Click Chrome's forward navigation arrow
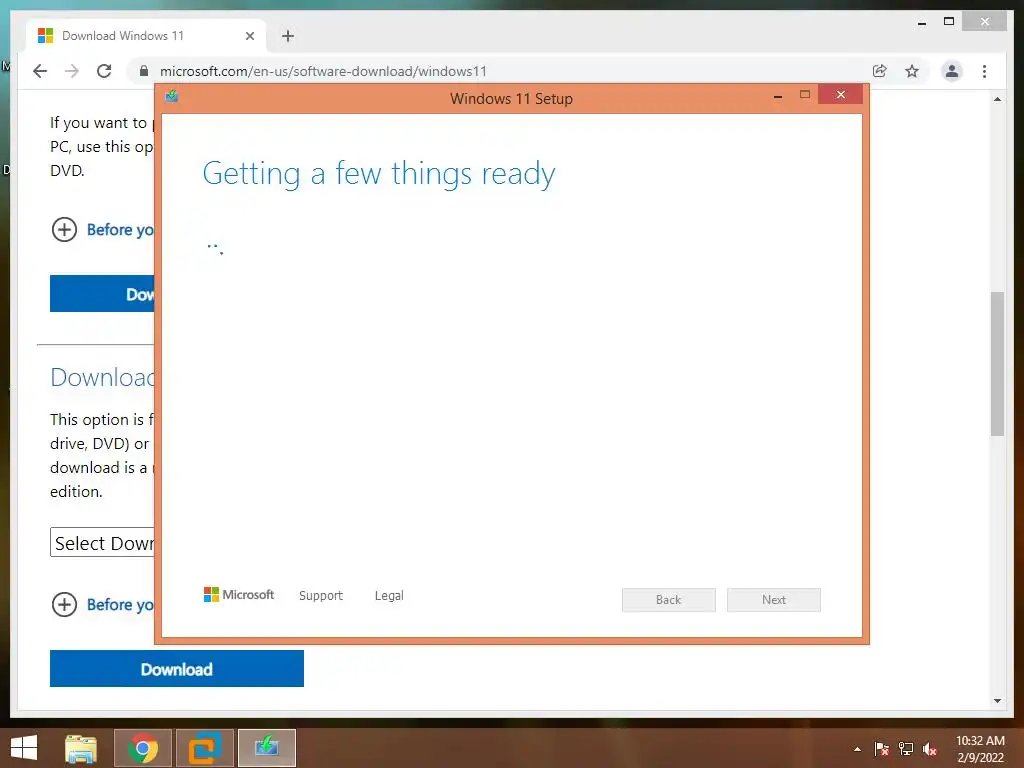Viewport: 1024px width, 768px height. tap(72, 71)
